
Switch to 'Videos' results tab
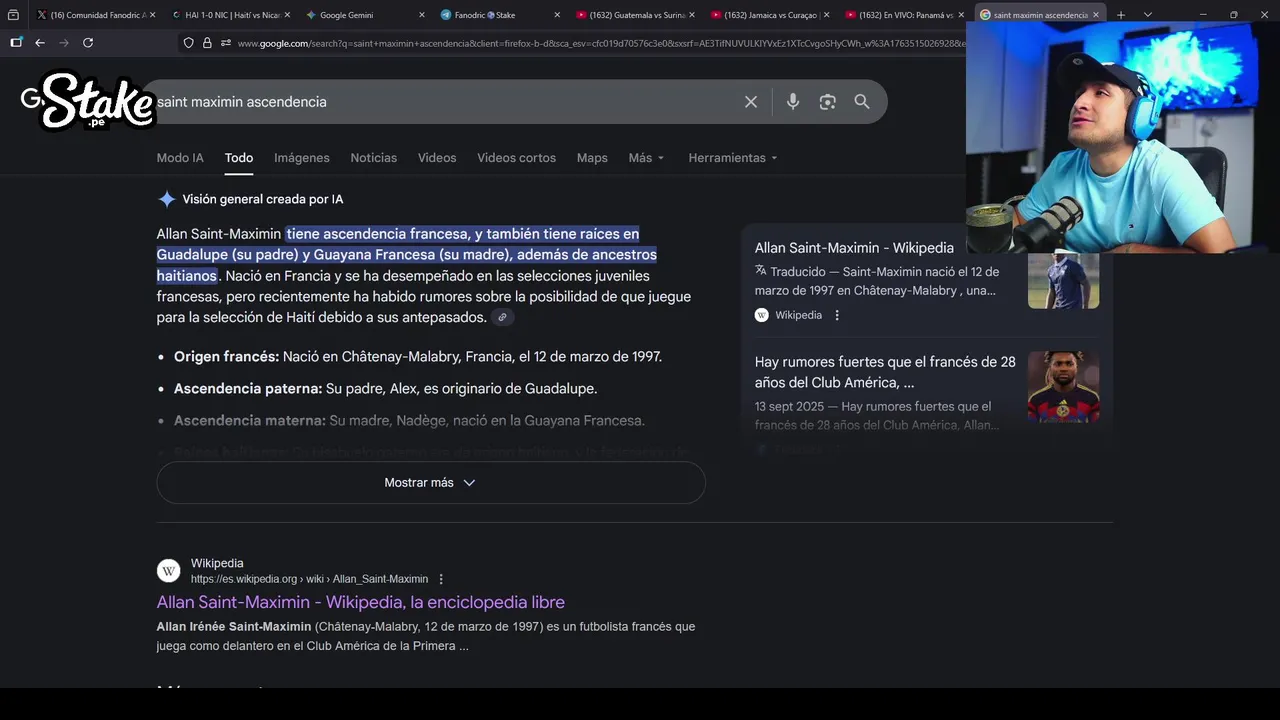pos(437,158)
